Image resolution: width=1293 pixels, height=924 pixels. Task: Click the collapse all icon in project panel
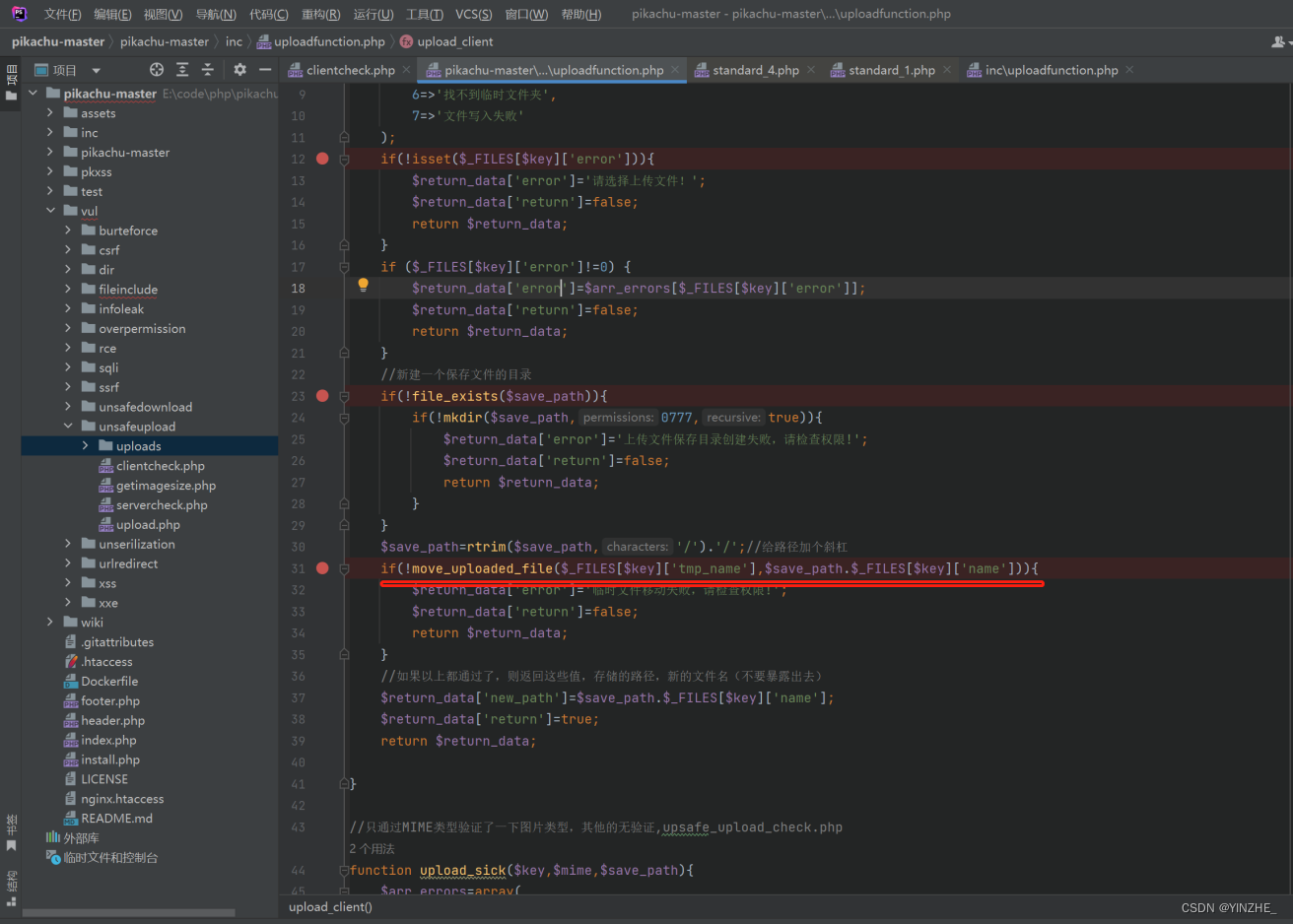208,70
